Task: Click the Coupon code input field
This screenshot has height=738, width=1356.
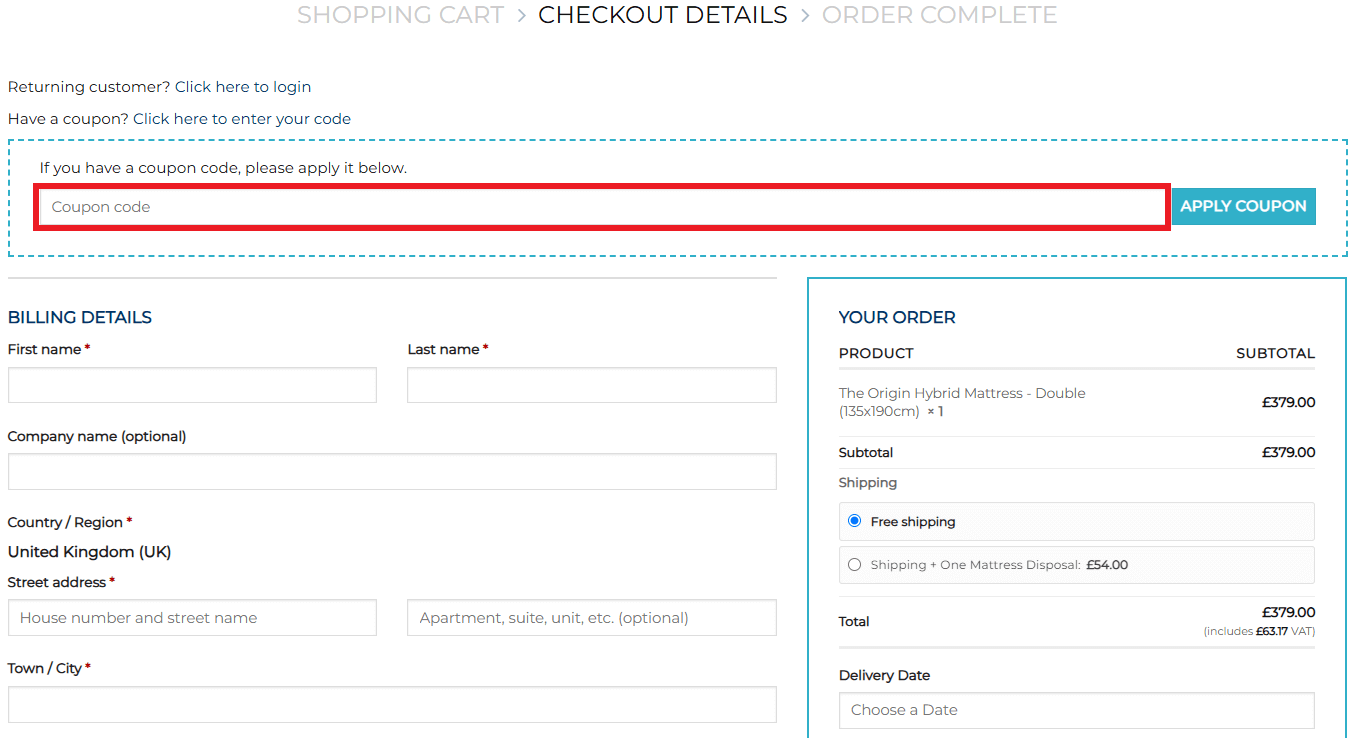Action: pos(602,207)
